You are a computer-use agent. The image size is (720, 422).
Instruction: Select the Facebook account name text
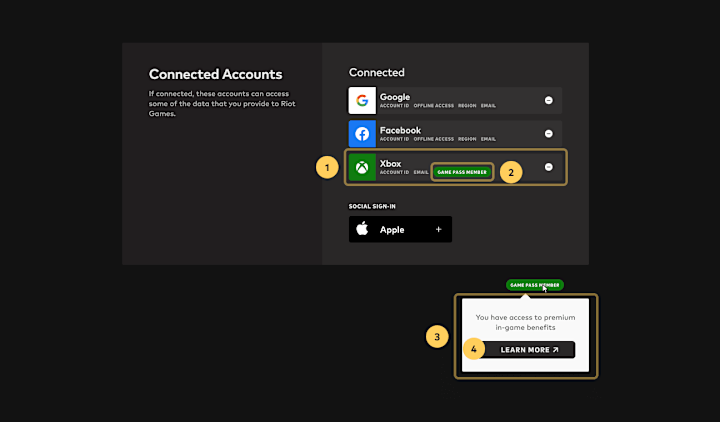[400, 130]
